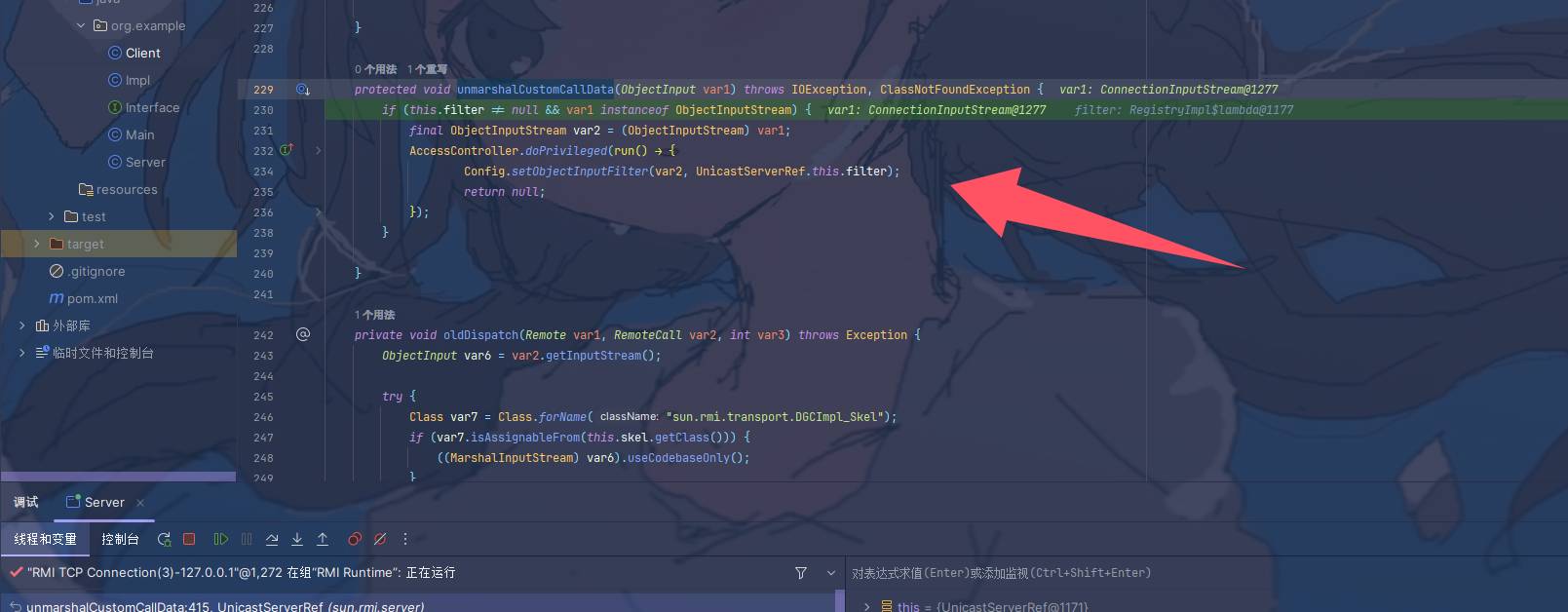The width and height of the screenshot is (1568, 612).
Task: Click the Step Into icon
Action: click(297, 539)
